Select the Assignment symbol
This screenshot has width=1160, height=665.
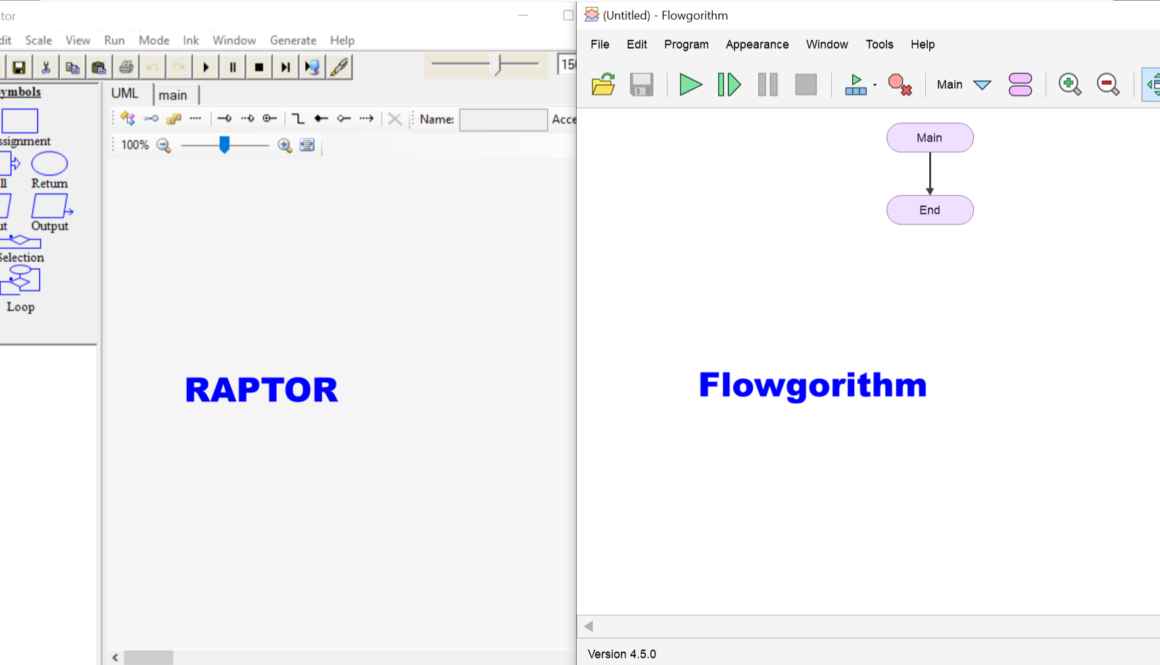[19, 121]
